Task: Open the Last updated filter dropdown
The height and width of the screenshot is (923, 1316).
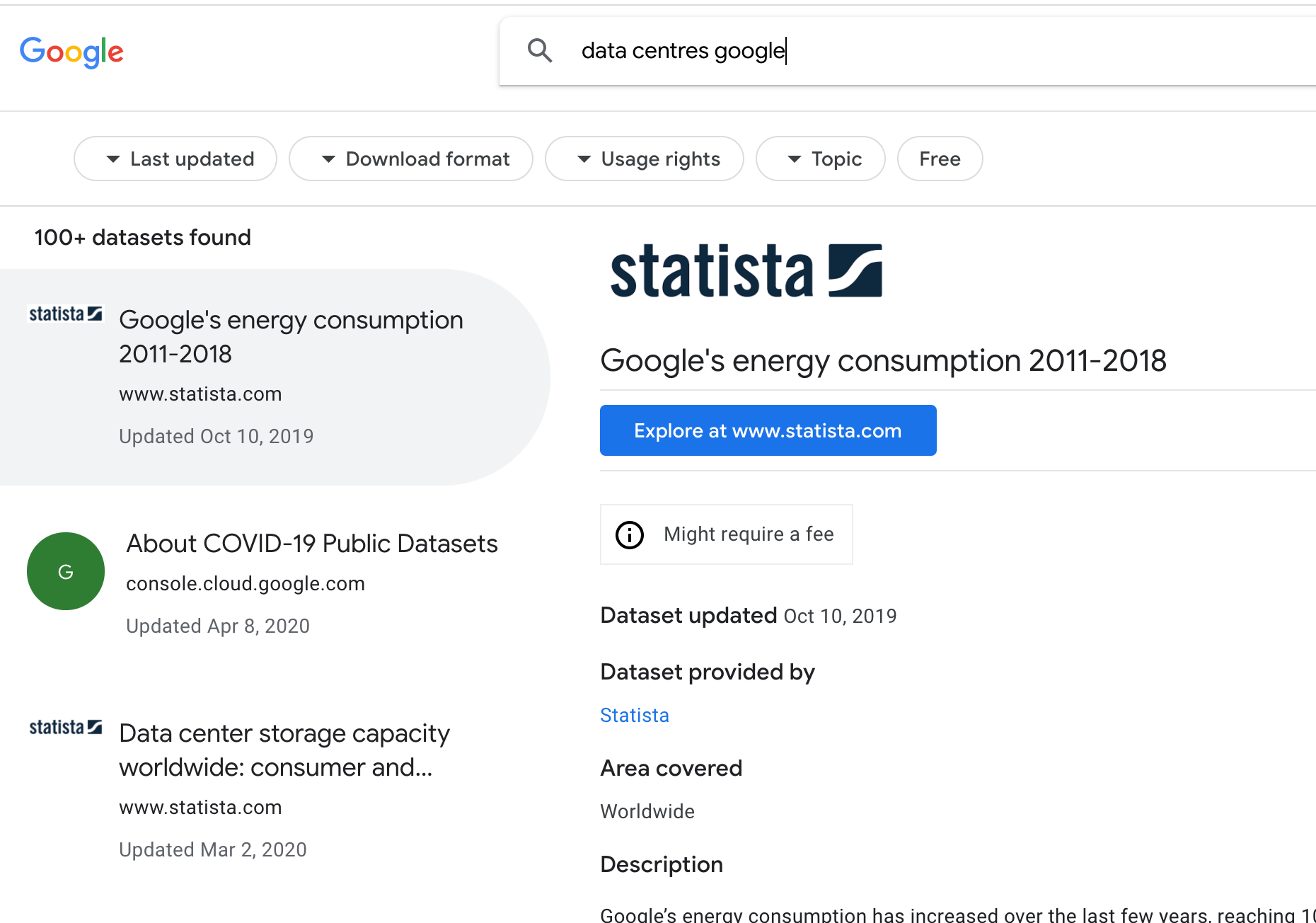Action: [x=175, y=159]
